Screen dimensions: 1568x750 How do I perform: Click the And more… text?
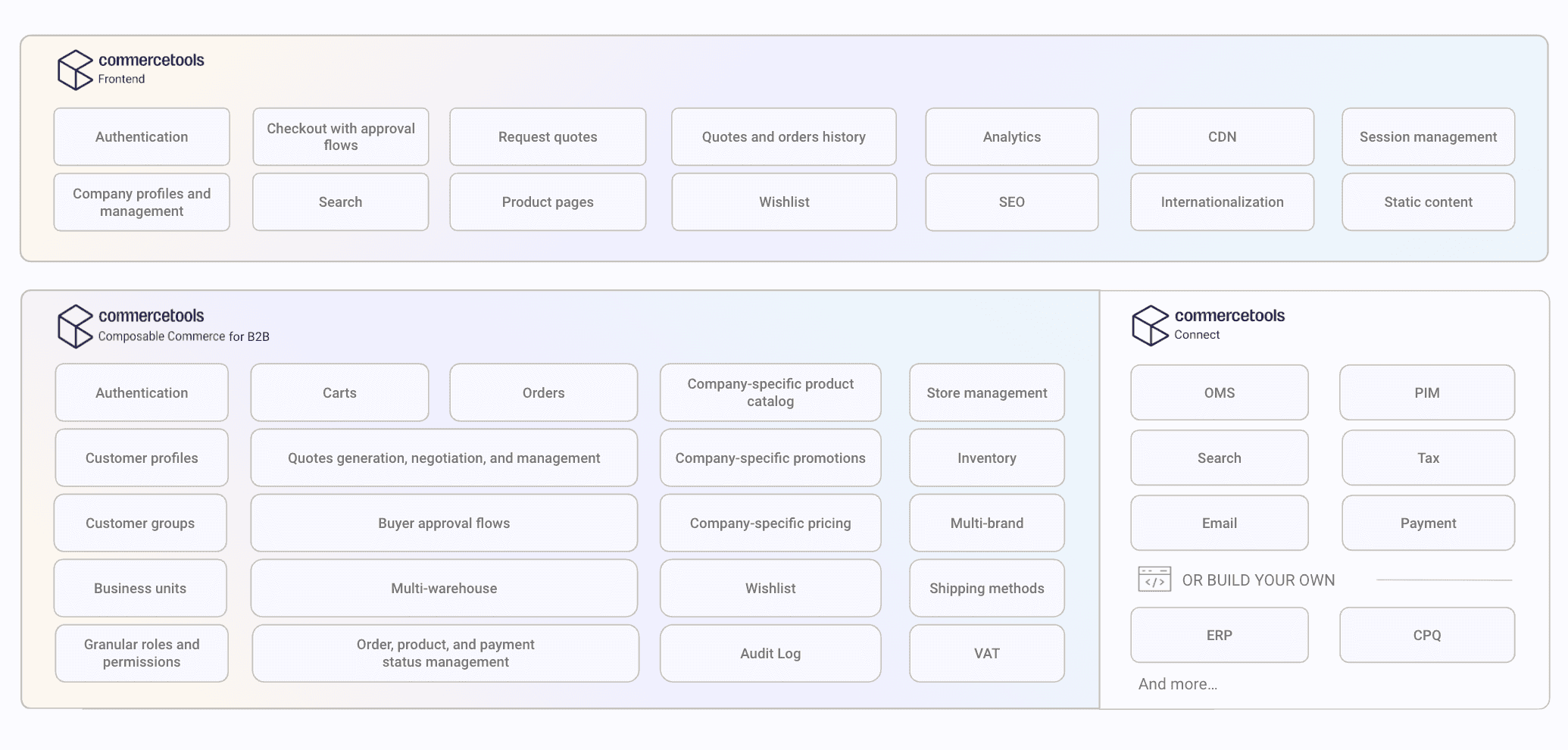(1178, 684)
